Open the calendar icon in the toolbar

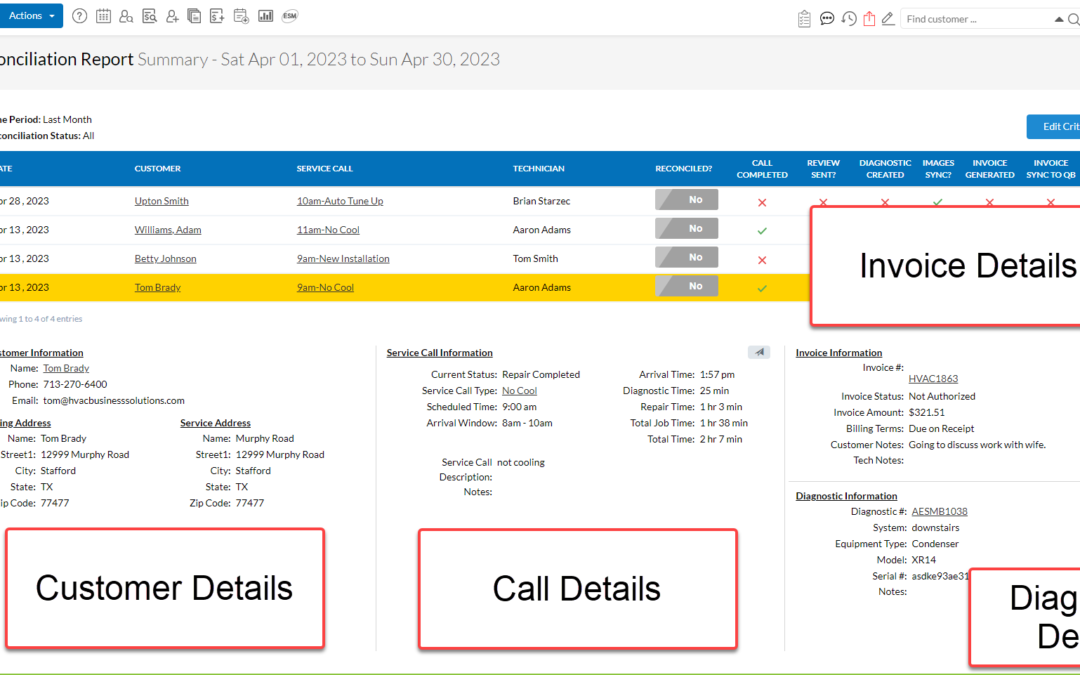pyautogui.click(x=103, y=17)
